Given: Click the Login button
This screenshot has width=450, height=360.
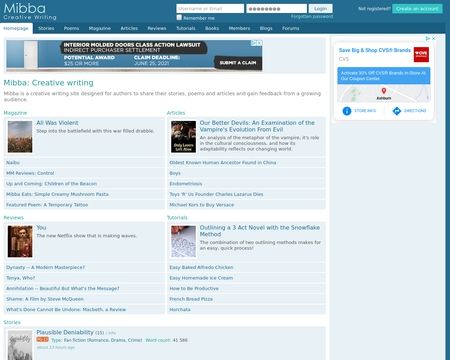Looking at the screenshot, I should point(320,9).
